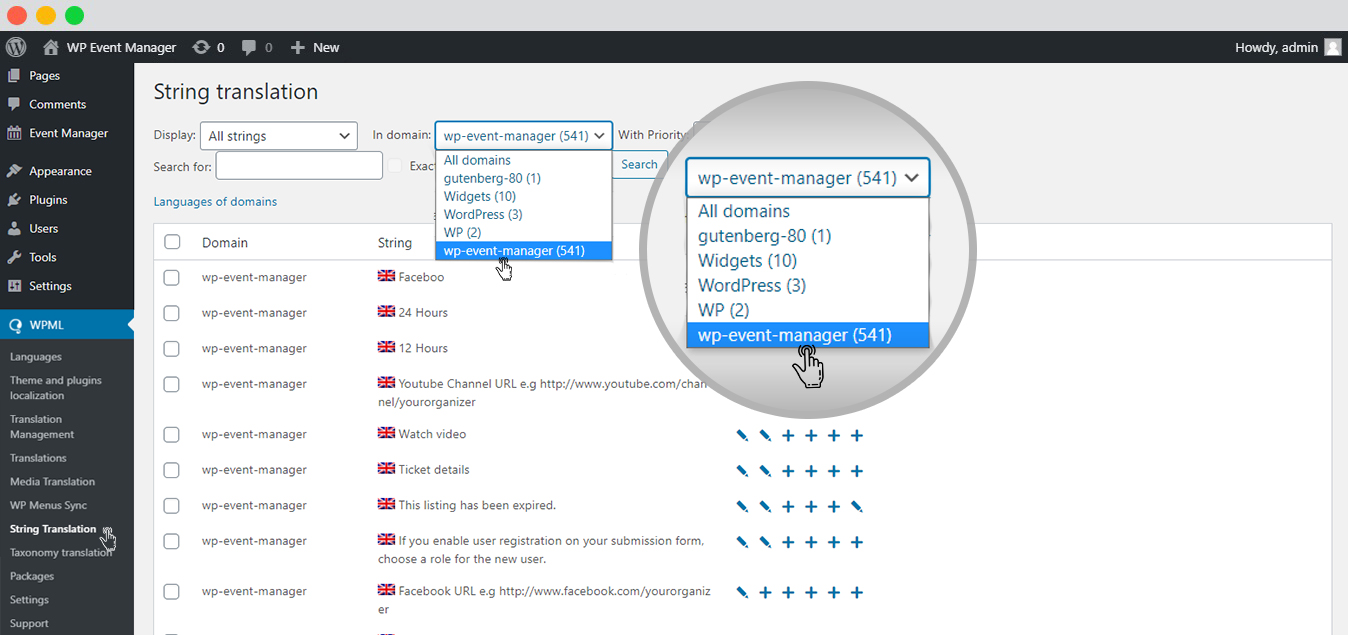Collapse the In domain dropdown box
This screenshot has width=1348, height=635.
coord(523,136)
